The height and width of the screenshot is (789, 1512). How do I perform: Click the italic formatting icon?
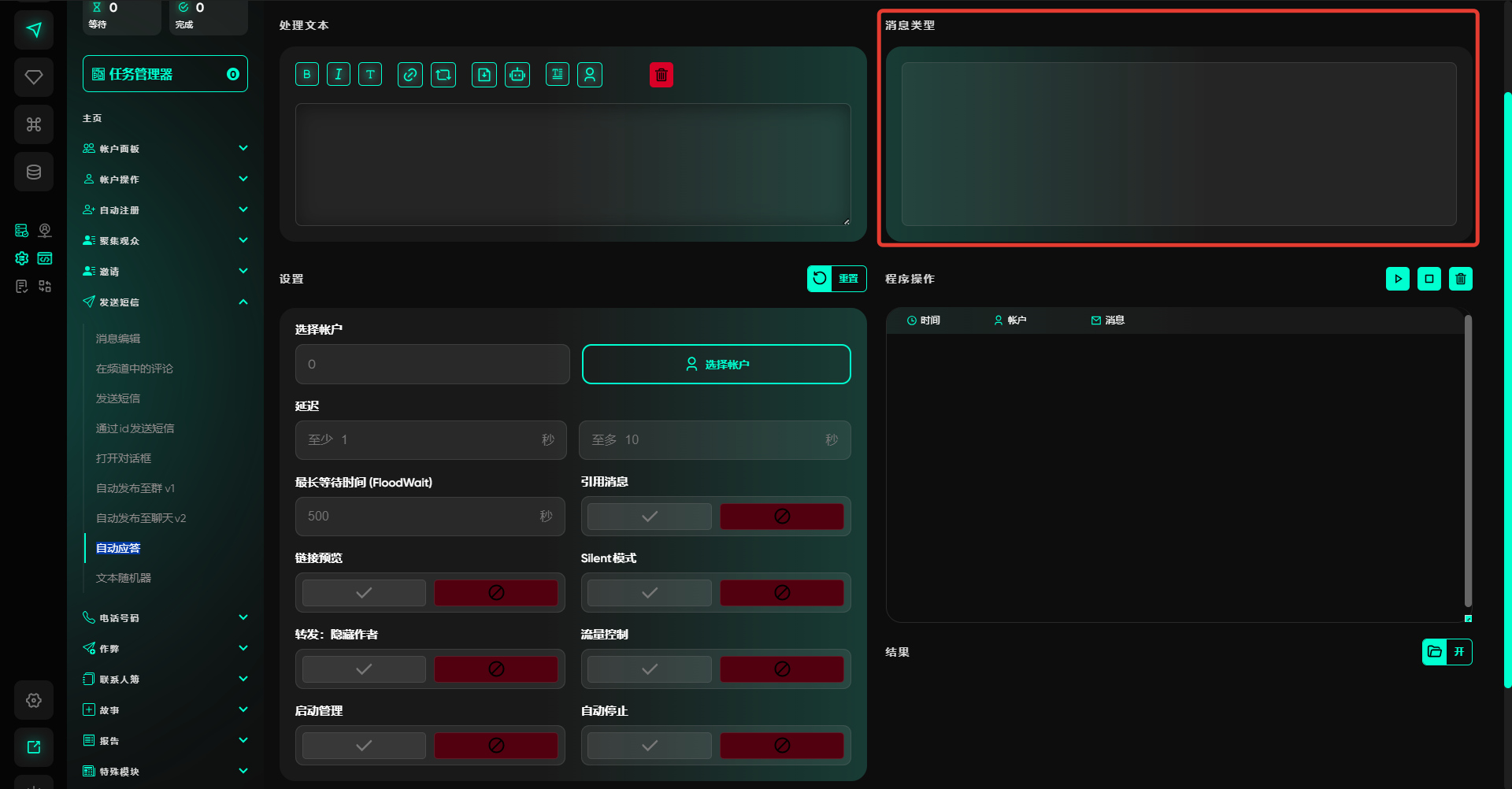339,75
